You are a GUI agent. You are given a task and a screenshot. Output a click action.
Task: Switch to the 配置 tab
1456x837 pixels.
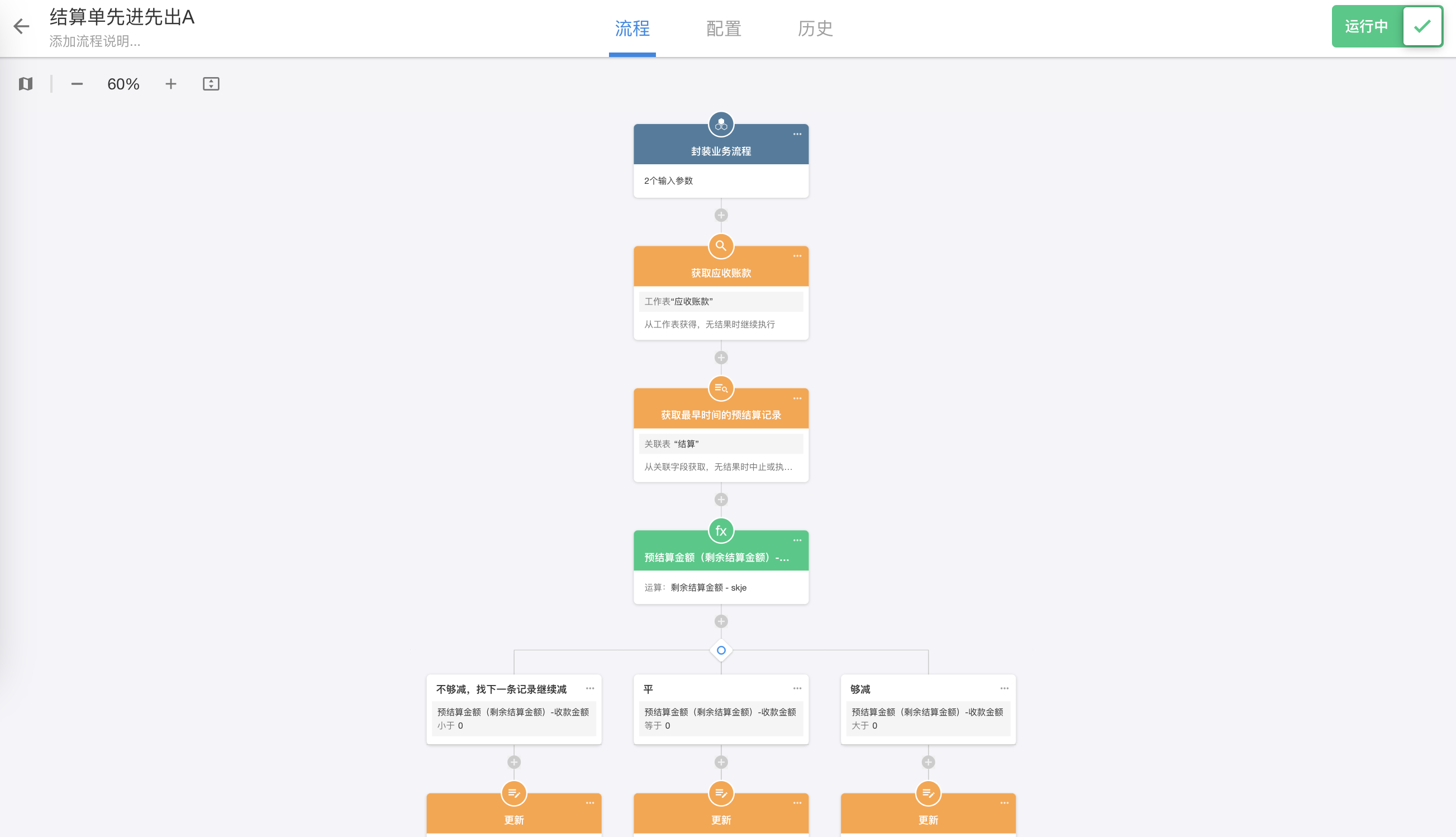point(723,28)
